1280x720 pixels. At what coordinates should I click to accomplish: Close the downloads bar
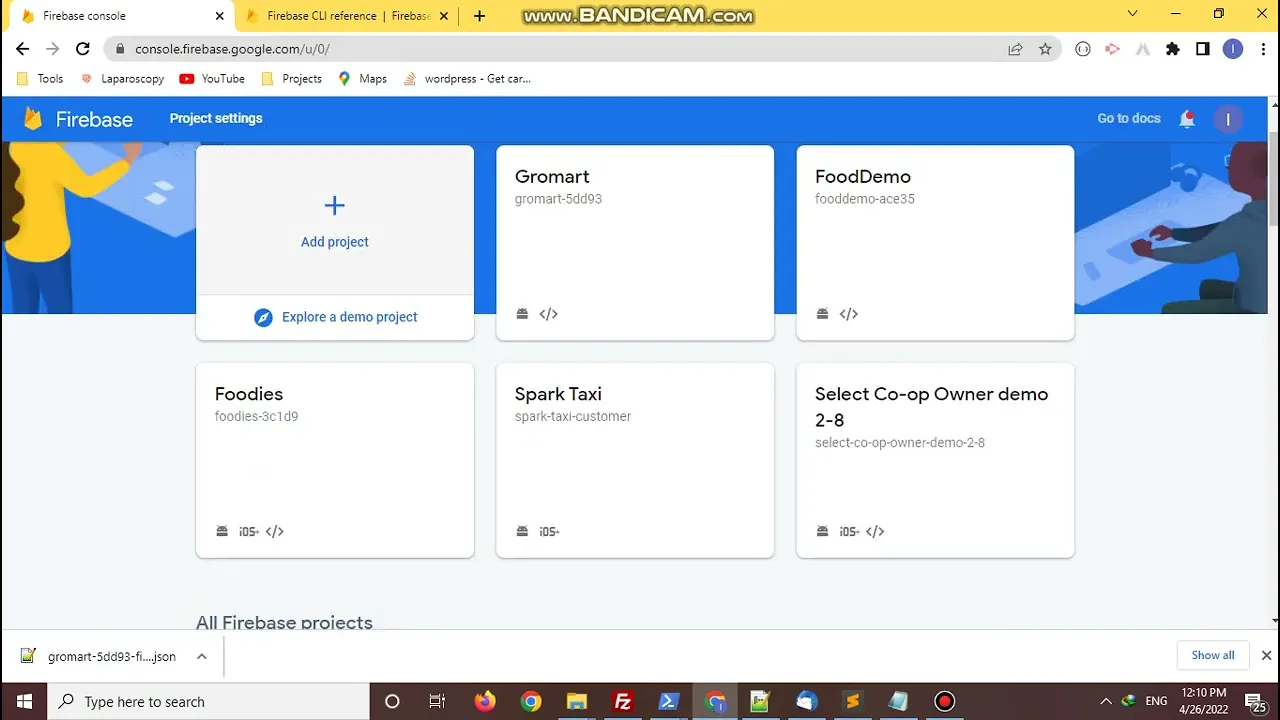[1266, 655]
